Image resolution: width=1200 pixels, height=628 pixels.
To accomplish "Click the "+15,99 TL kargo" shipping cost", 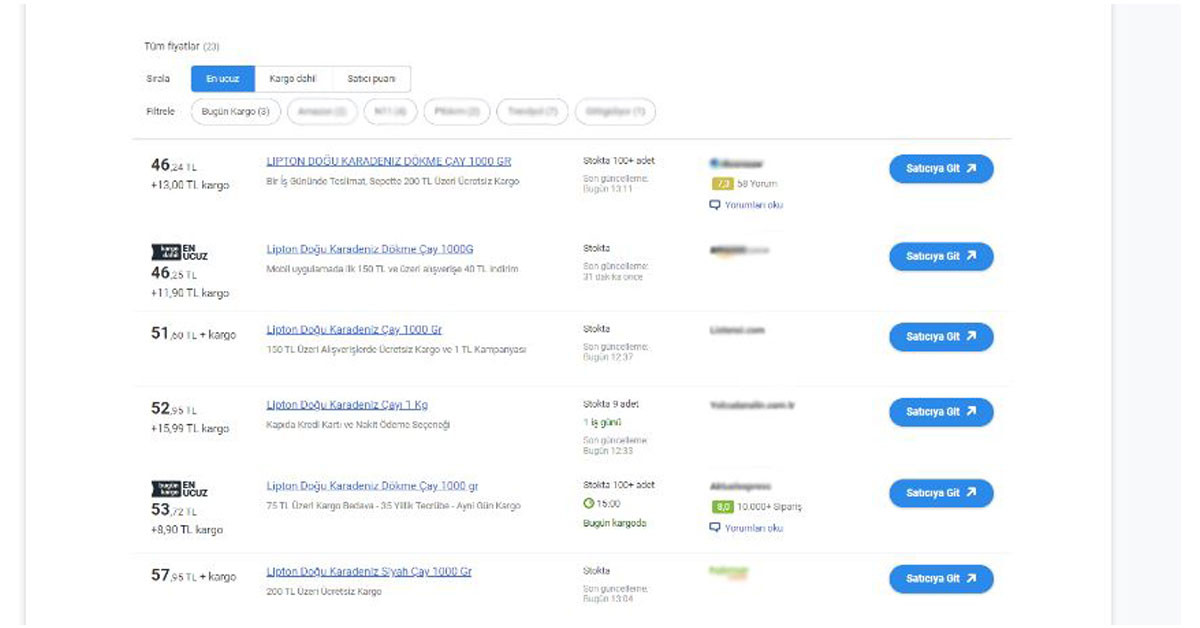I will [x=190, y=428].
